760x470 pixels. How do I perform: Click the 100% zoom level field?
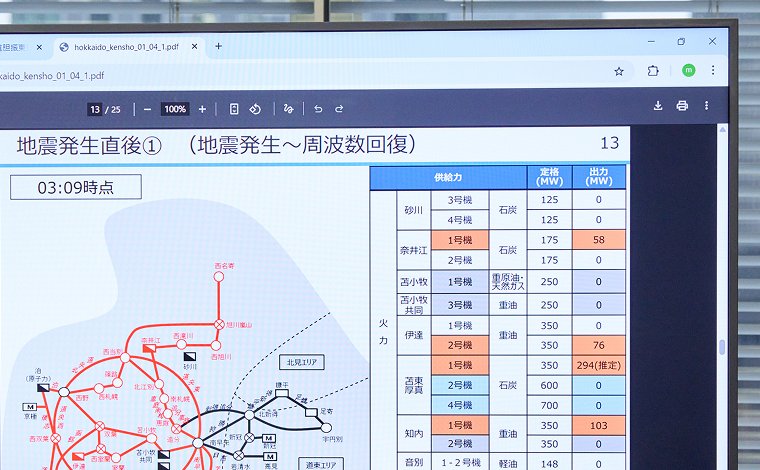tap(175, 109)
